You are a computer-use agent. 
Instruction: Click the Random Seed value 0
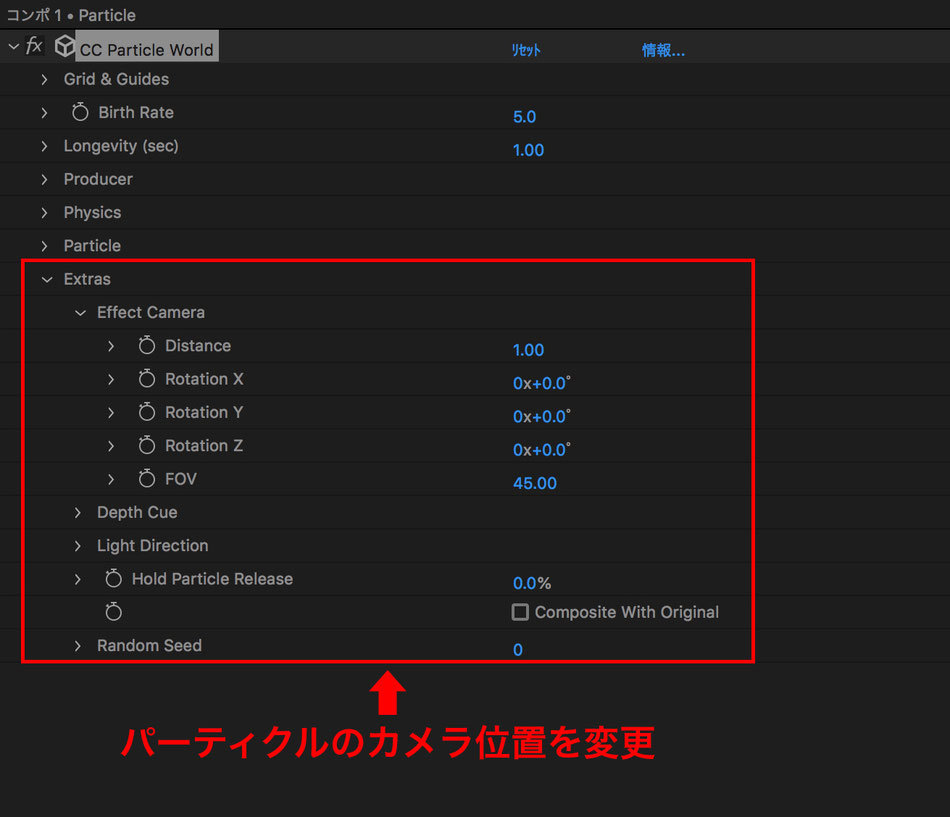tap(518, 650)
